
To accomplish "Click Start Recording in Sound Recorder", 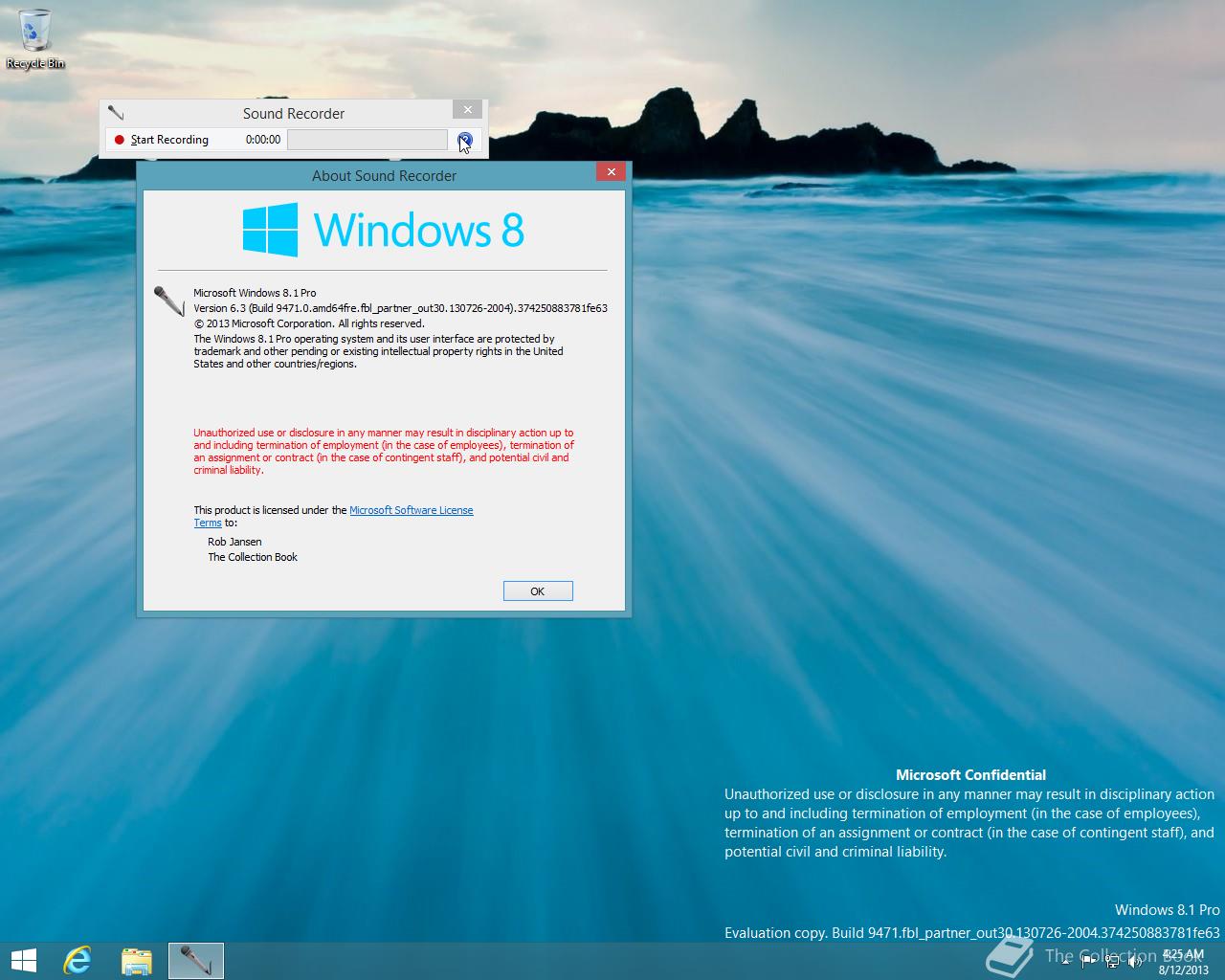I will click(x=161, y=140).
